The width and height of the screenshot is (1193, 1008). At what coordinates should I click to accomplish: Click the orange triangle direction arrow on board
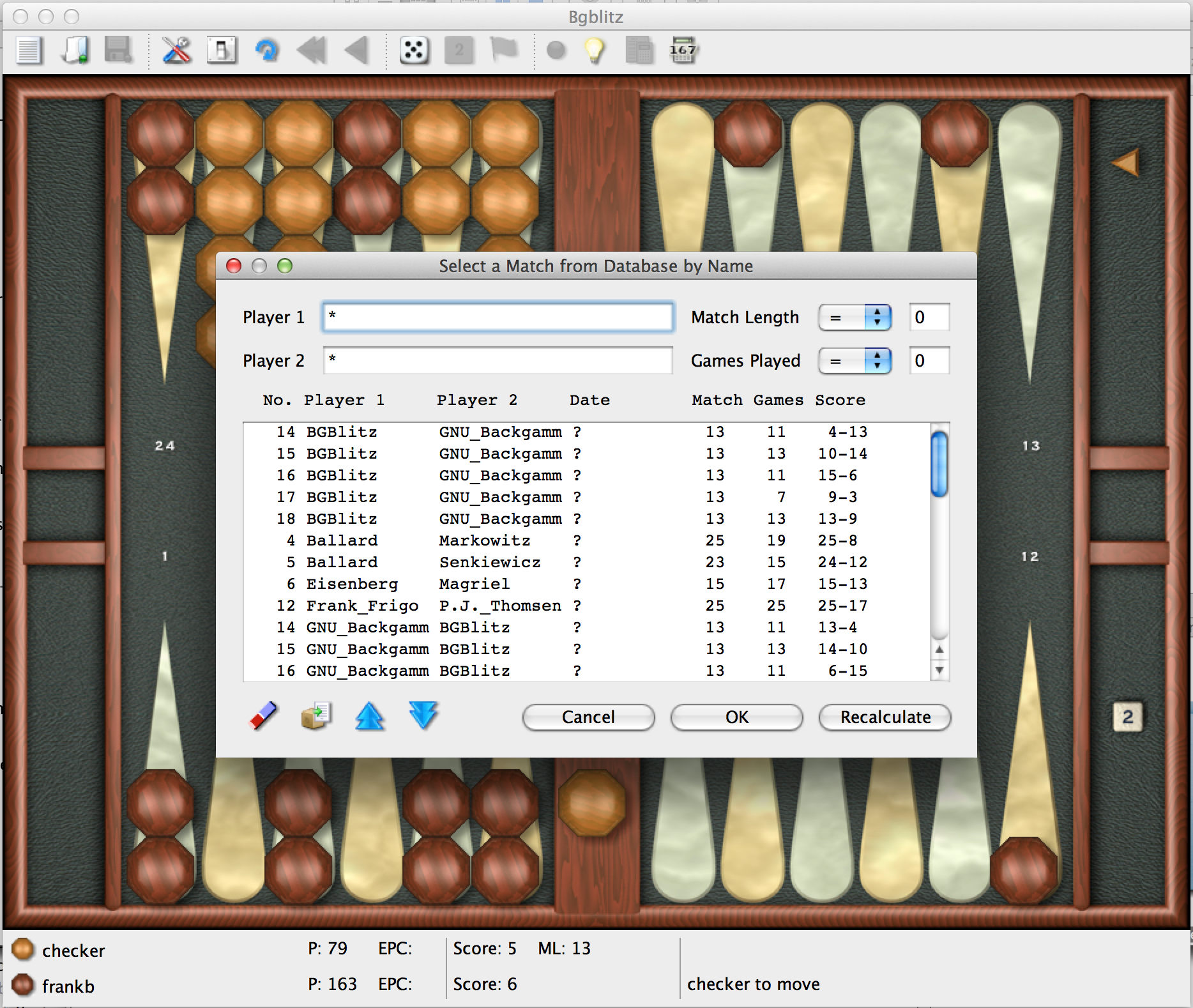pos(1125,163)
